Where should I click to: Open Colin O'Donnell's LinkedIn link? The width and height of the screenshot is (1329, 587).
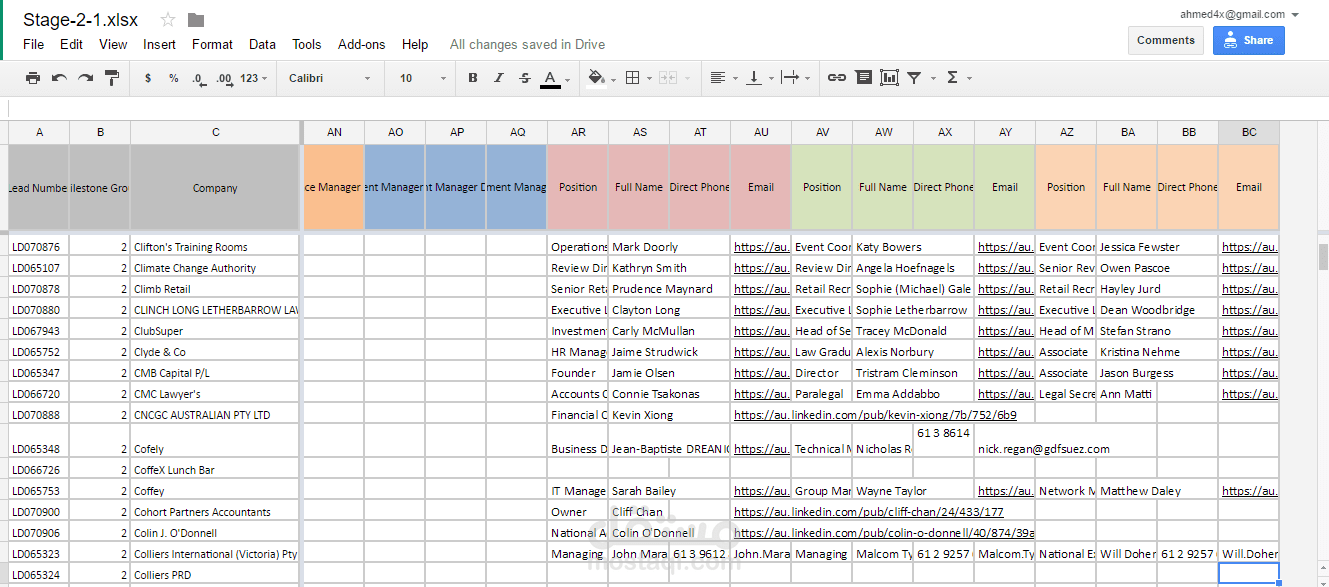pyautogui.click(x=884, y=533)
